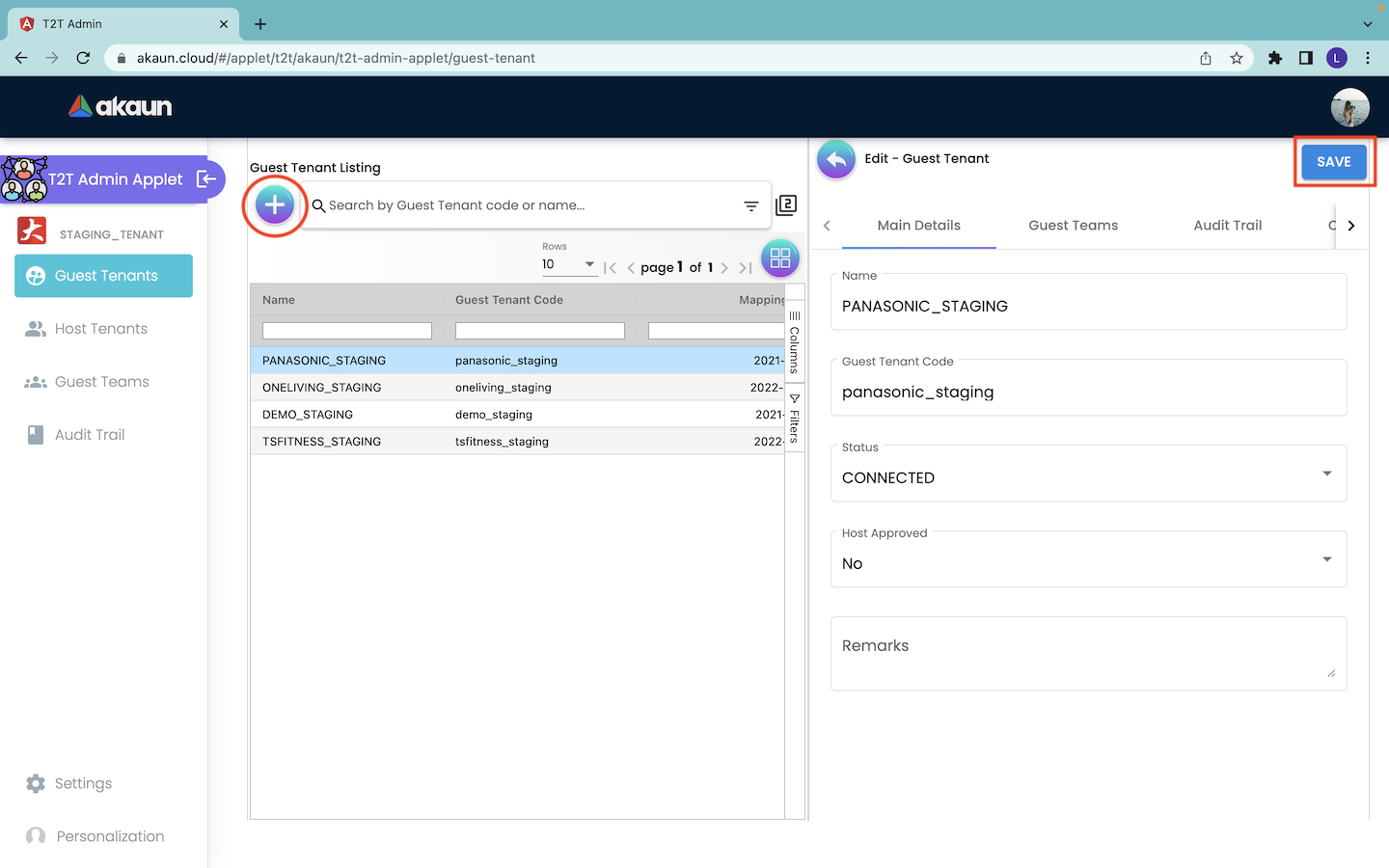Open the user profile avatar
This screenshot has width=1389, height=868.
click(1349, 107)
